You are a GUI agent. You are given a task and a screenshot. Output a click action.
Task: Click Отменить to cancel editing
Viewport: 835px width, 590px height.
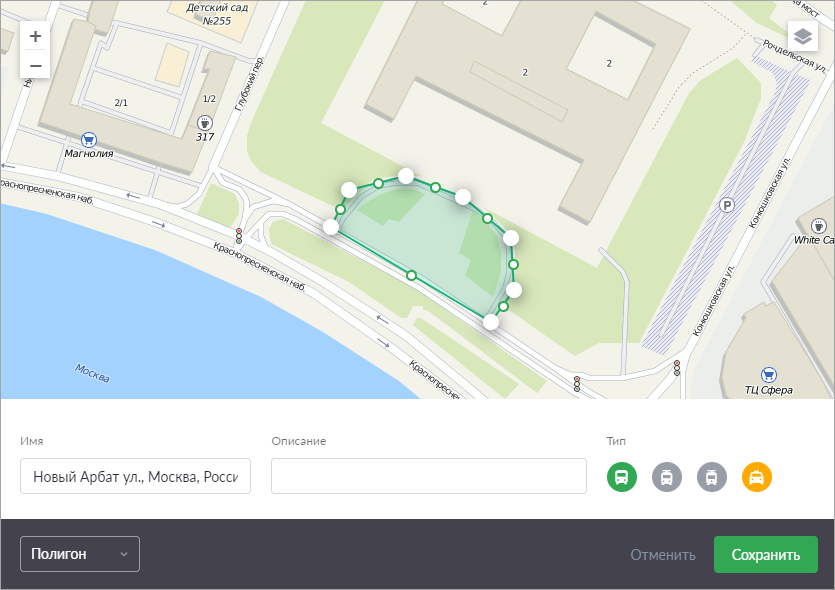(x=662, y=555)
